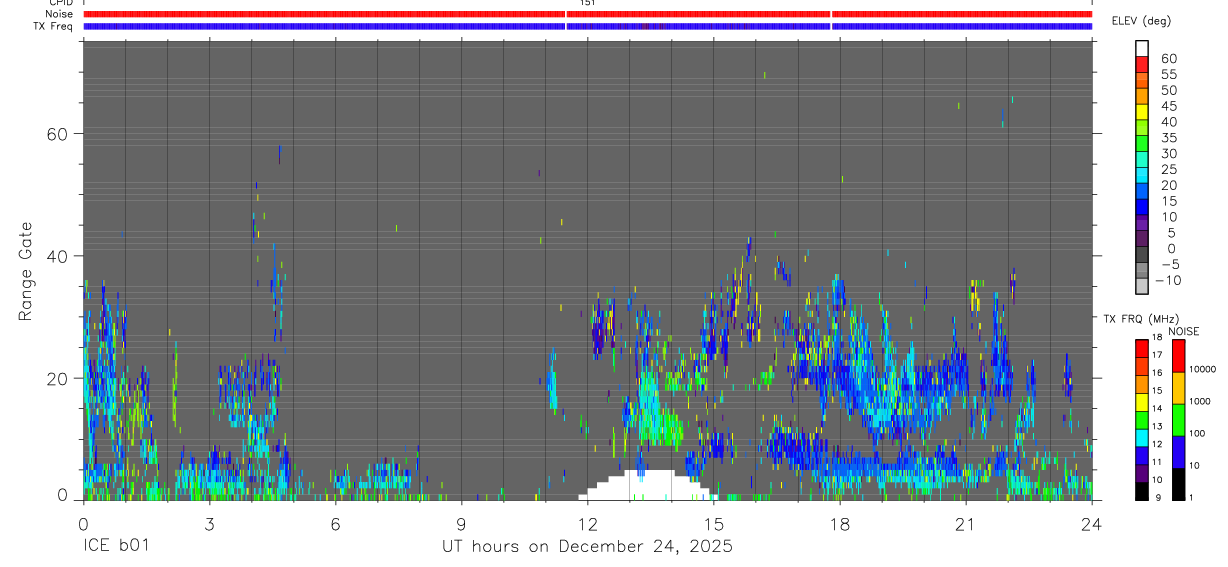The image size is (1228, 567).
Task: Click the blue segment of NOISE color bar
Action: (x=1178, y=451)
